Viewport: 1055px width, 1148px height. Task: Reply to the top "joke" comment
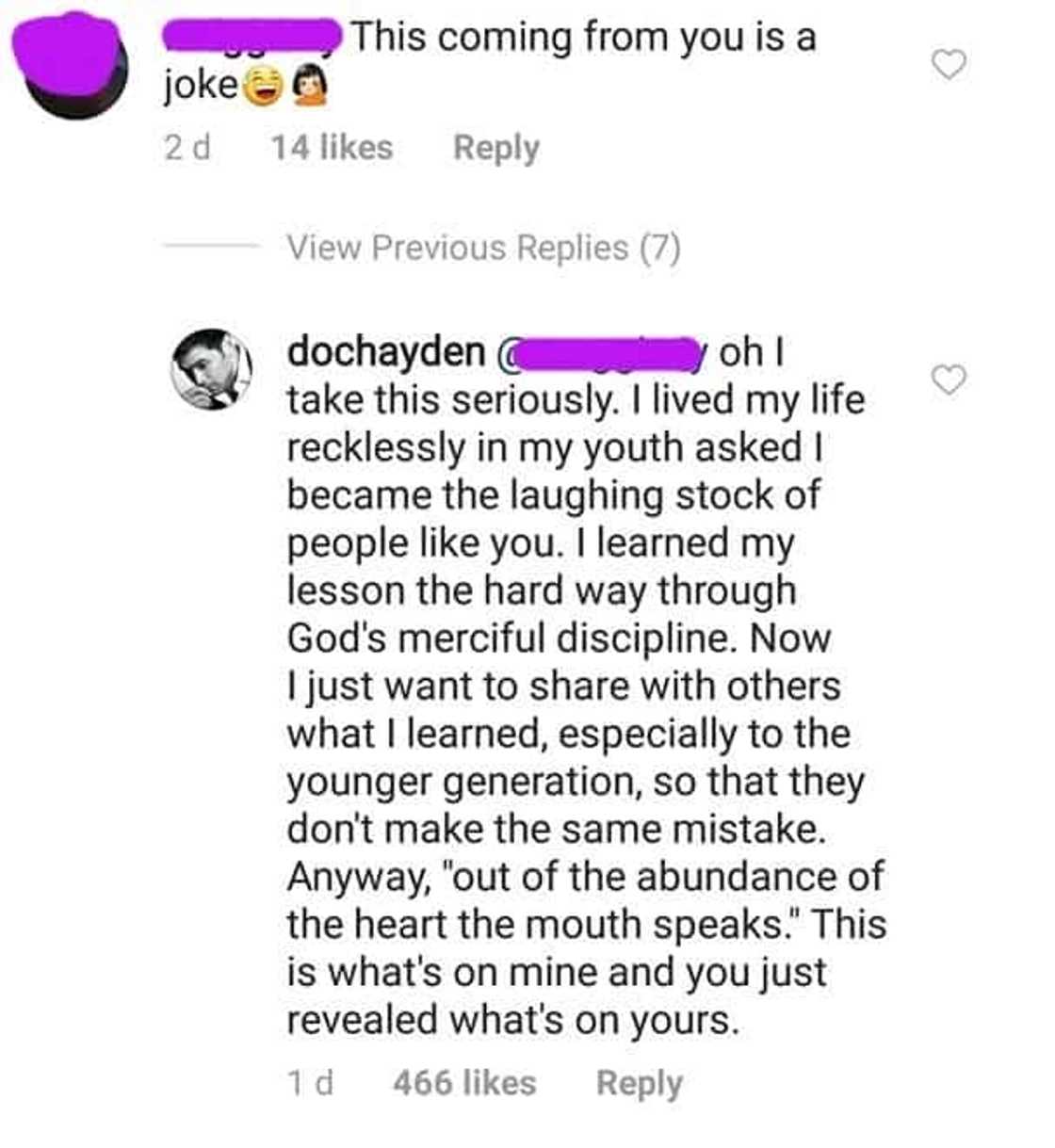coord(495,148)
